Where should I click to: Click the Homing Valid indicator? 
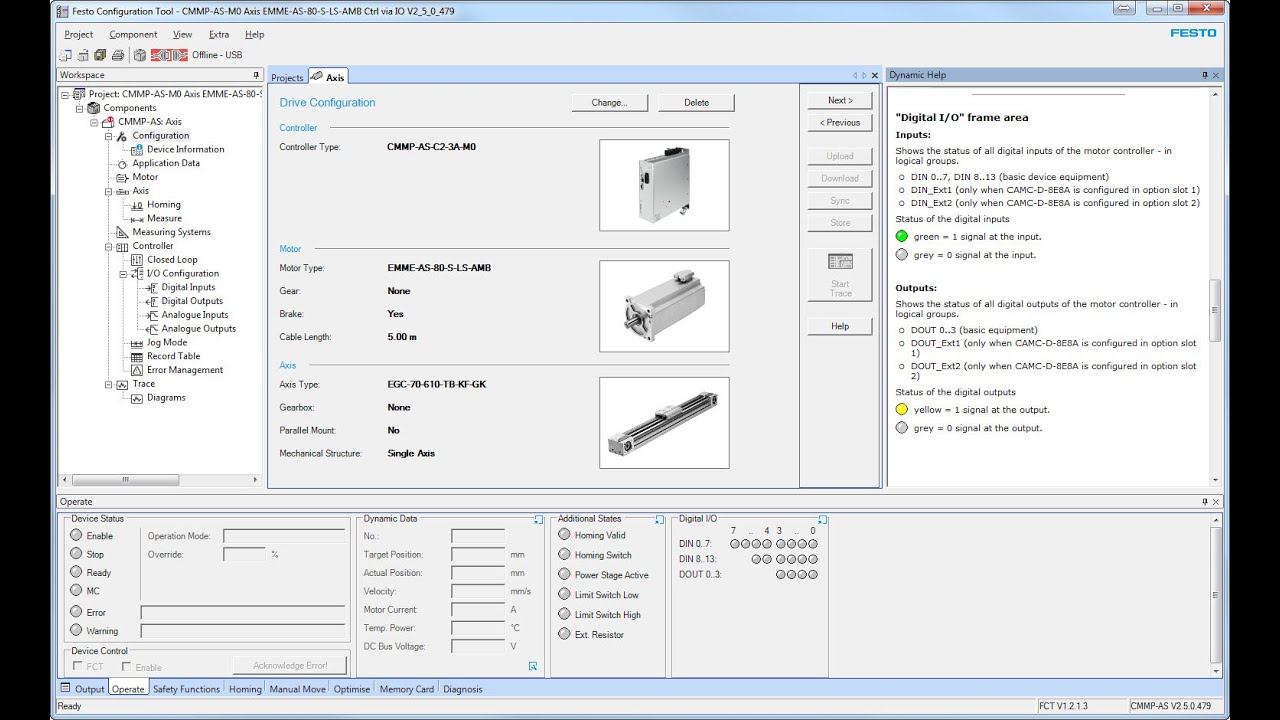pyautogui.click(x=564, y=535)
